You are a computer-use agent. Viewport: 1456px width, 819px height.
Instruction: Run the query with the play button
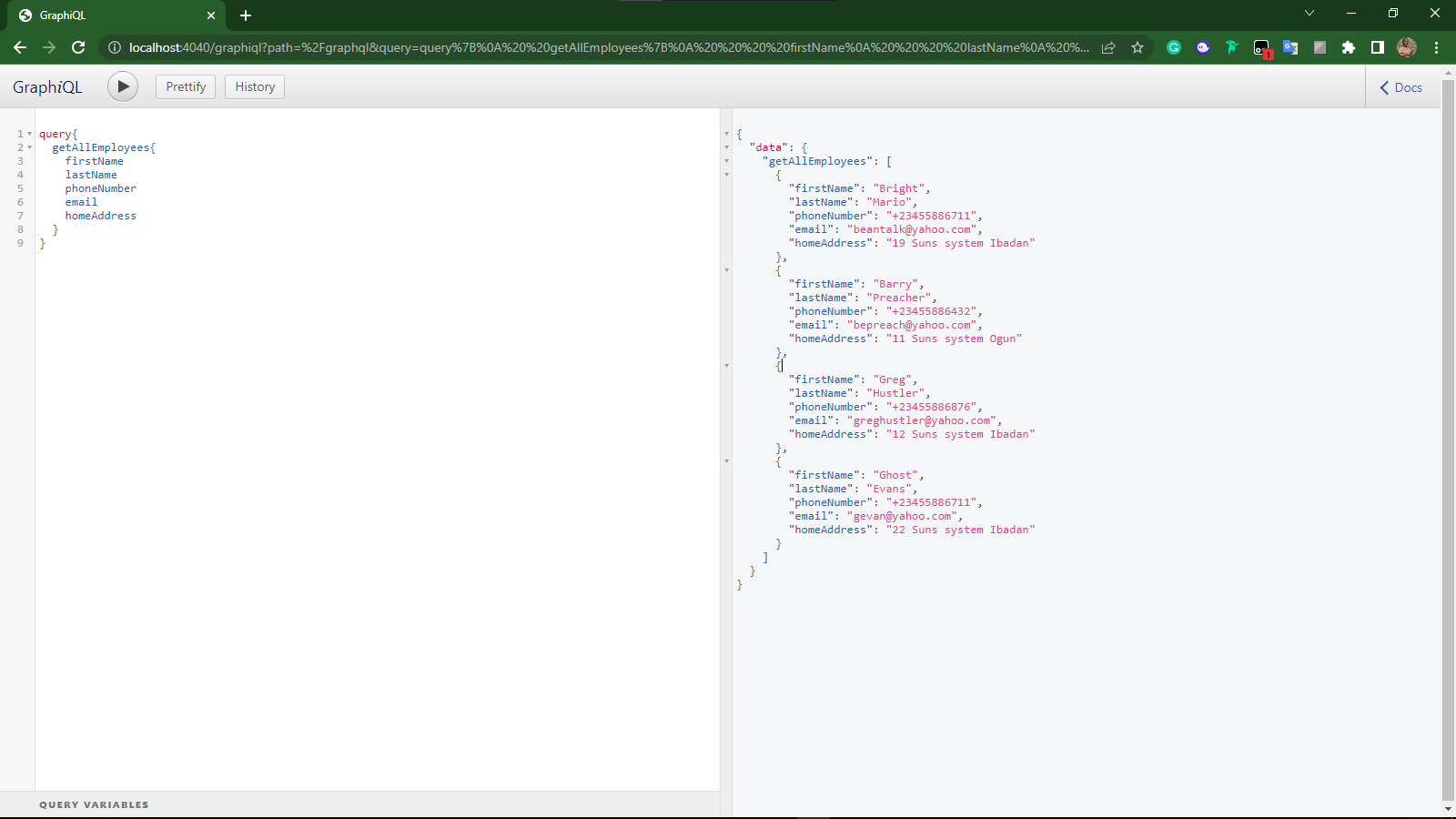tap(122, 86)
